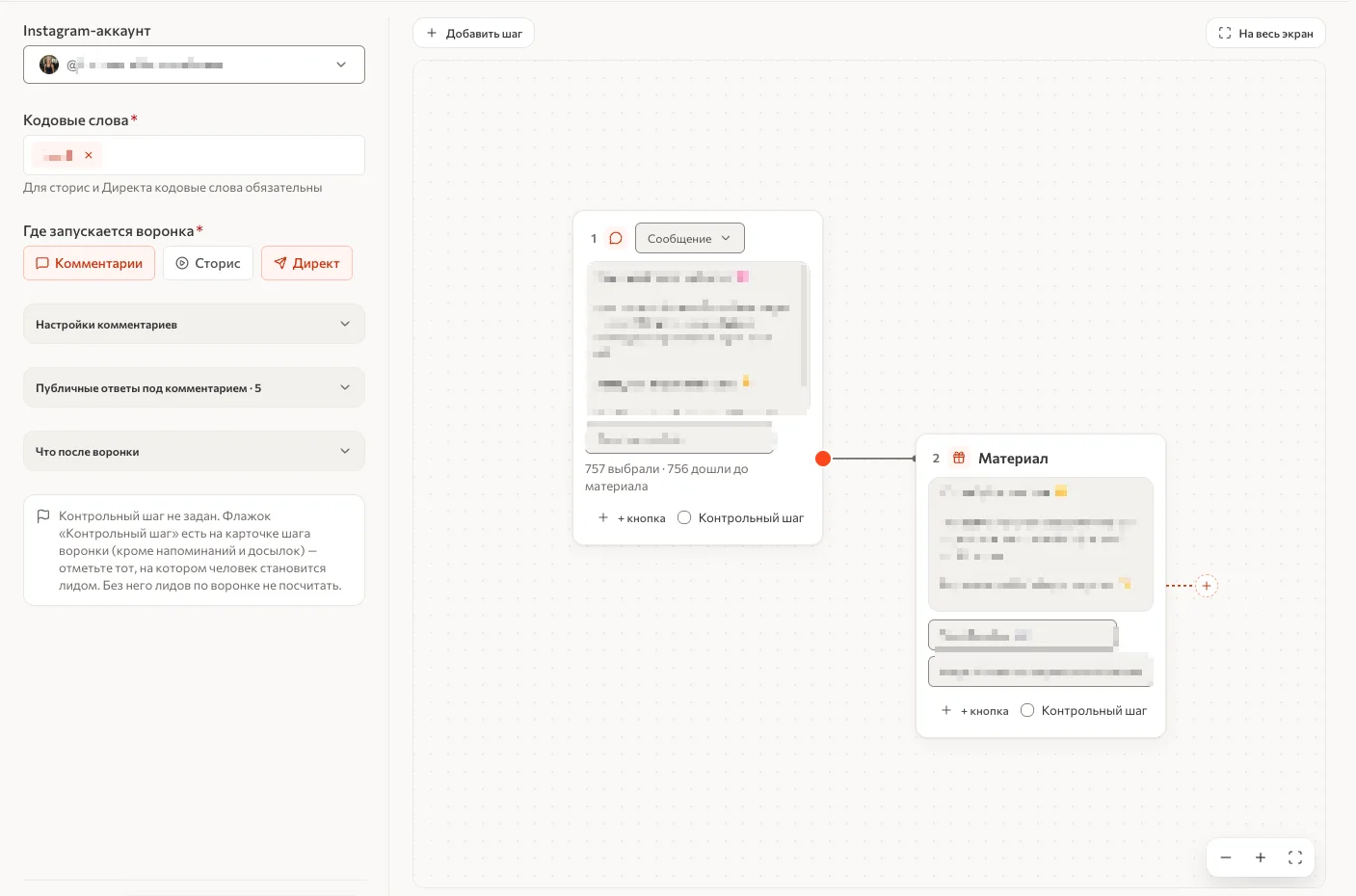
Task: Enable Контрольный шаг on step 1
Action: (684, 517)
